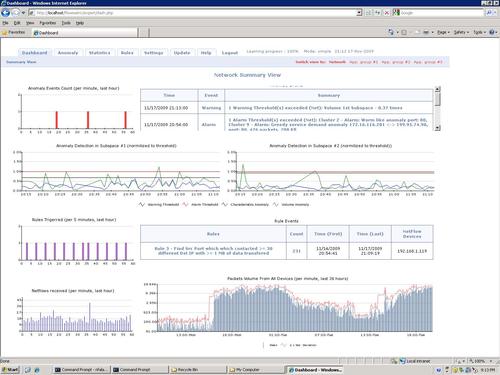Open the Favorites menu
The height and width of the screenshot is (375, 500).
click(x=48, y=23)
